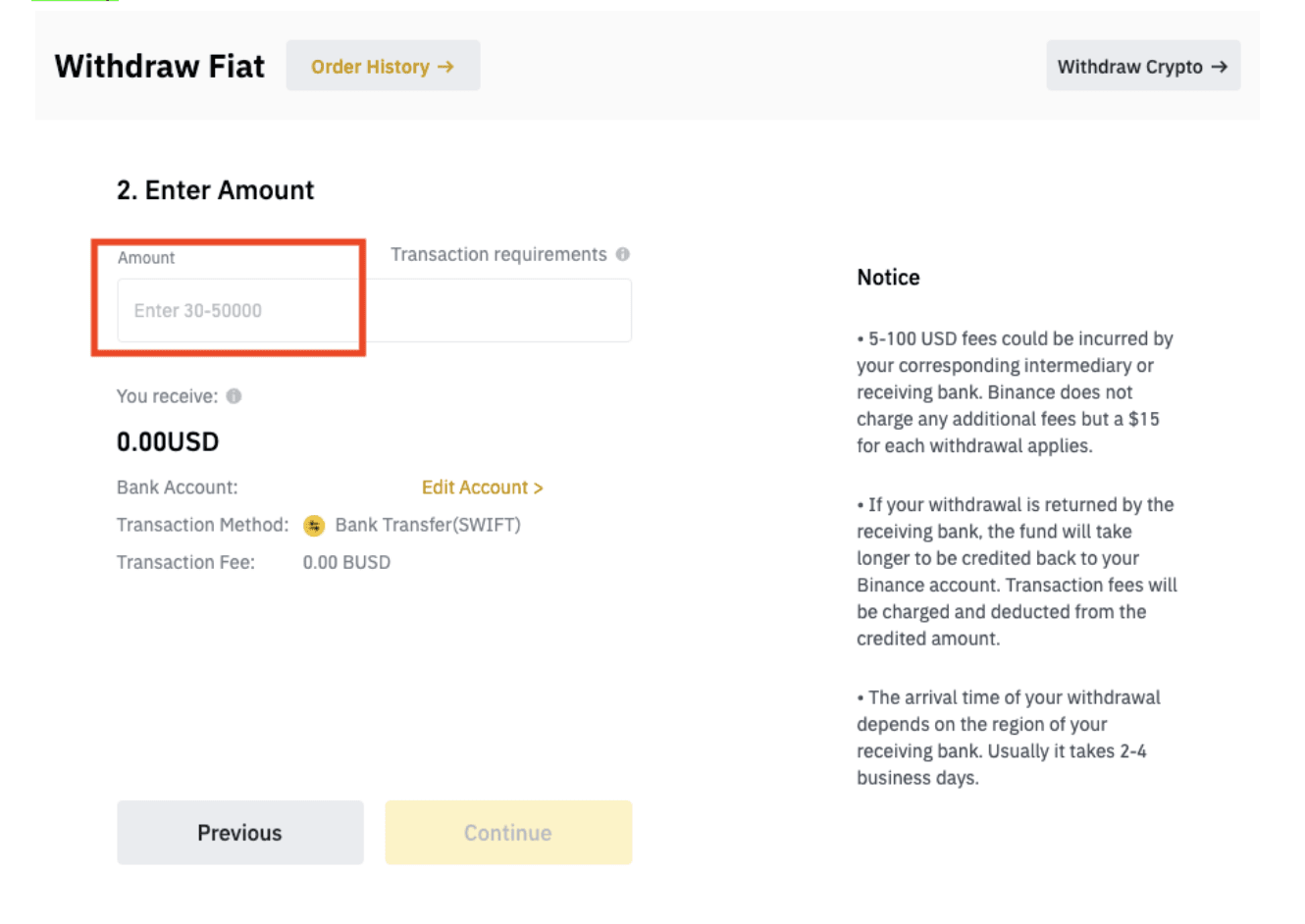Click the Withdraw Fiat page title
The width and height of the screenshot is (1305, 924).
point(160,67)
